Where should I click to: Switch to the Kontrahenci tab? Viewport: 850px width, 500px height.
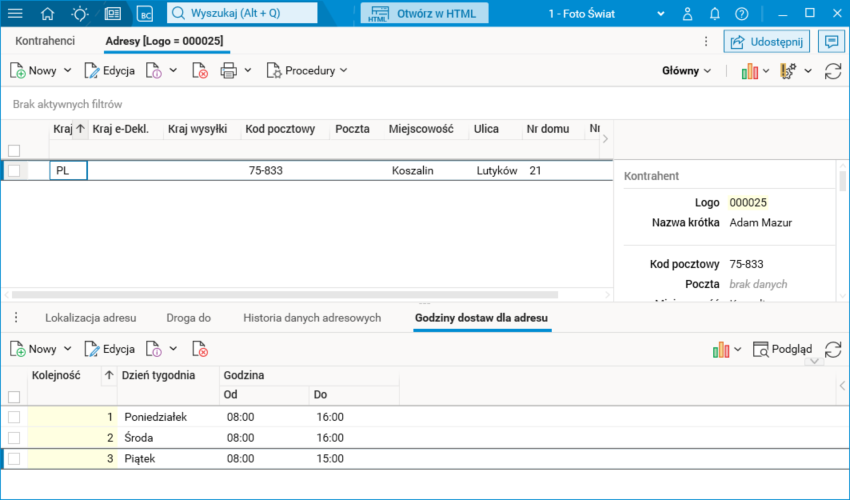(45, 41)
